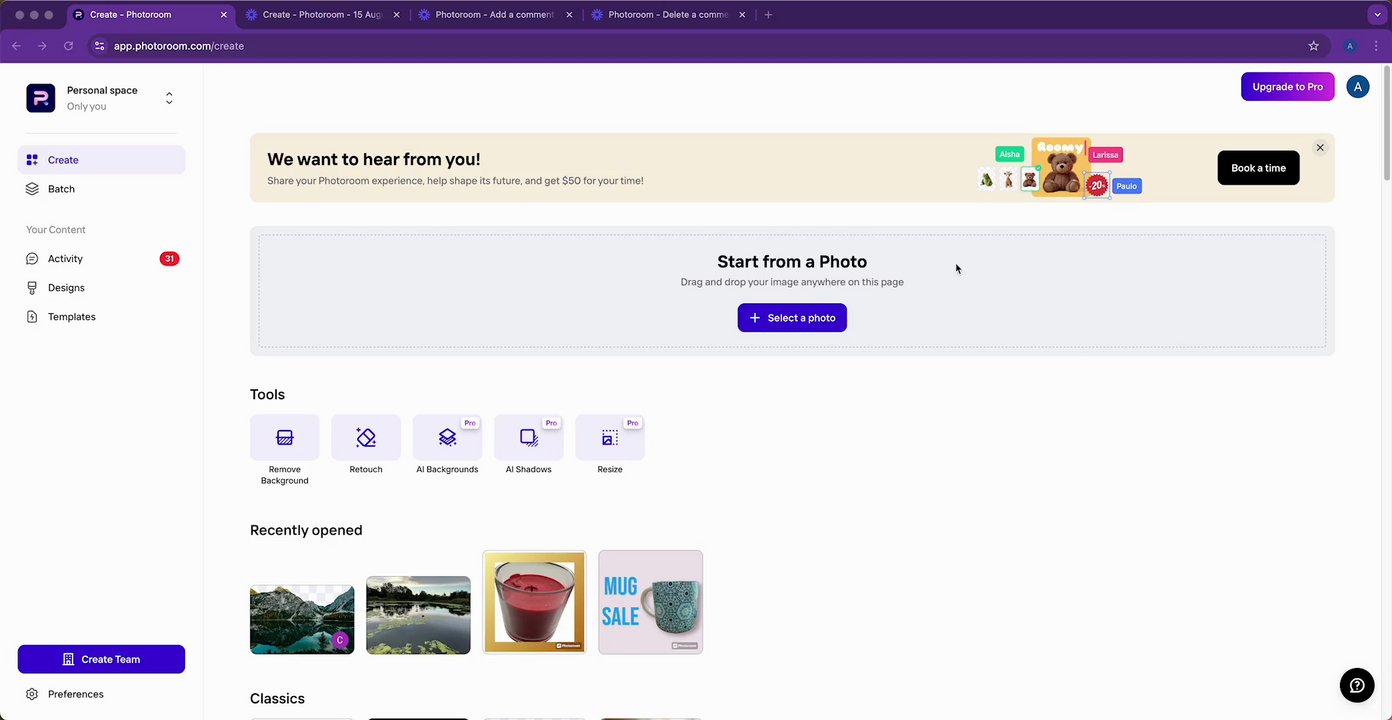Open the tab search dropdown

click(x=1378, y=15)
